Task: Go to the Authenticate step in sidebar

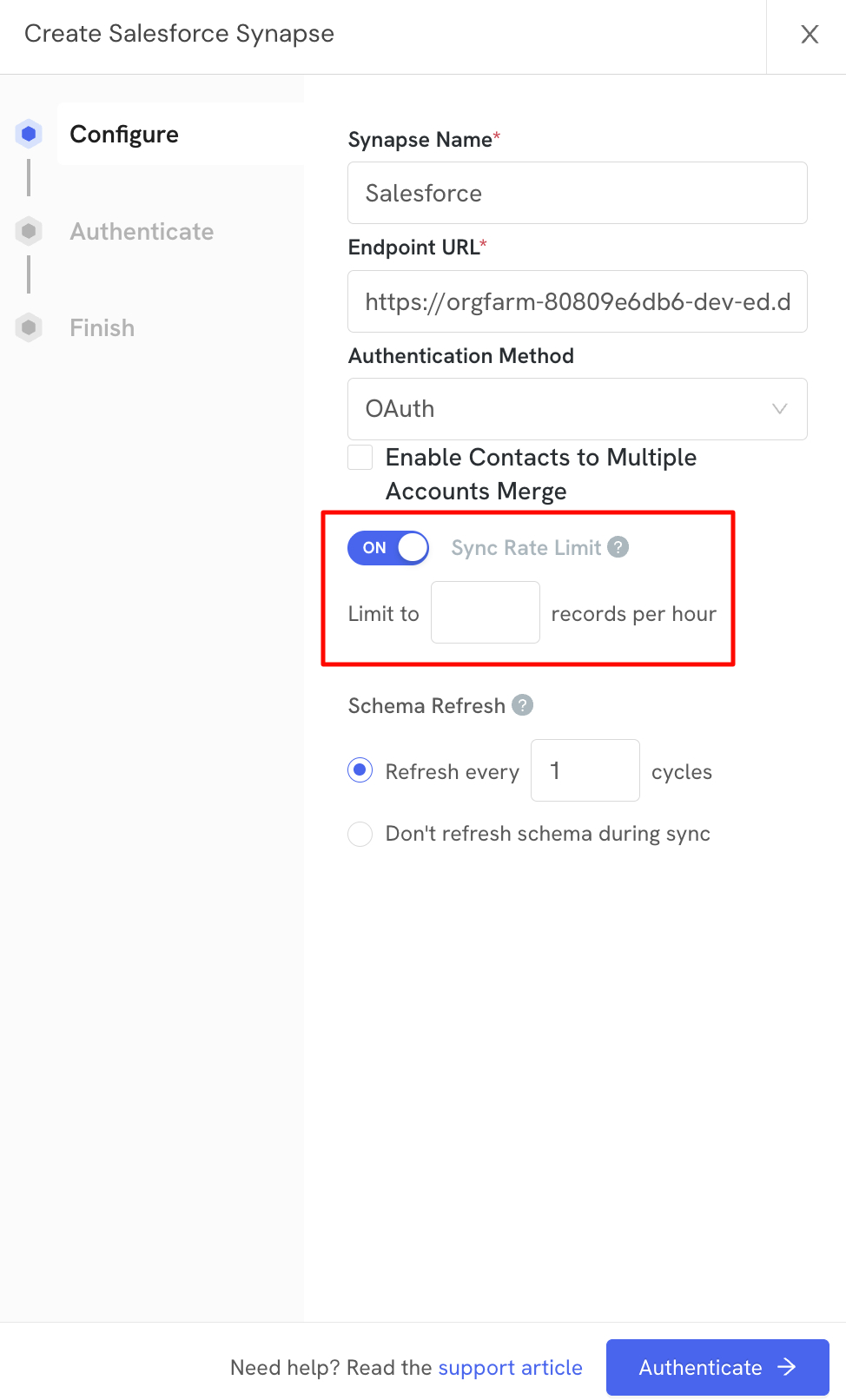Action: pos(142,231)
